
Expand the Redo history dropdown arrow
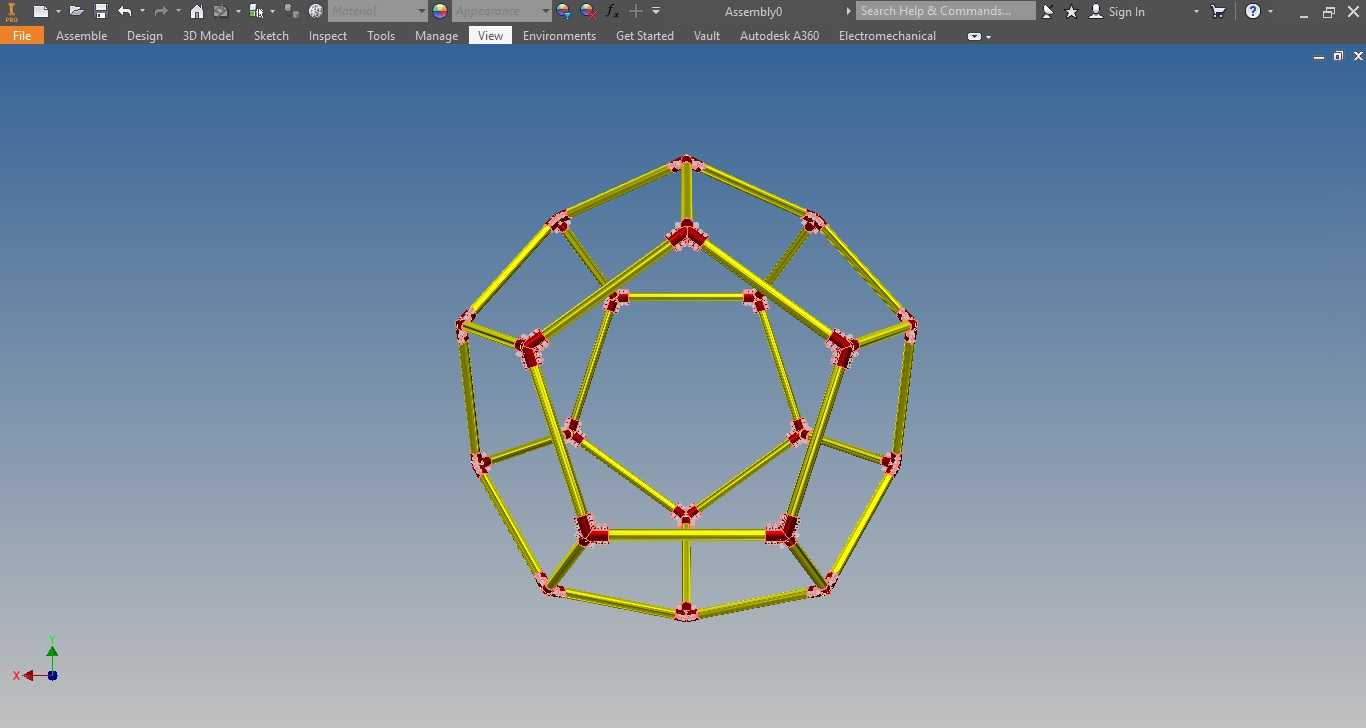click(x=178, y=11)
